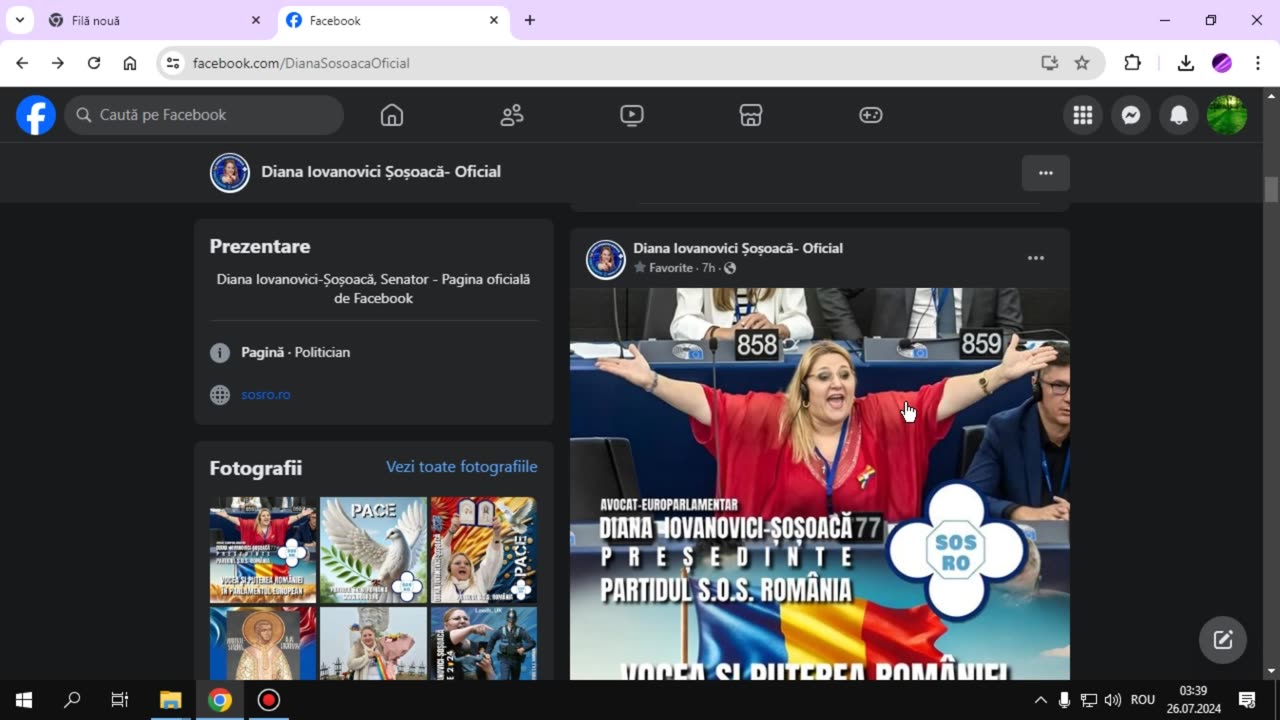Open the post author name link
This screenshot has width=1280, height=720.
coord(738,248)
